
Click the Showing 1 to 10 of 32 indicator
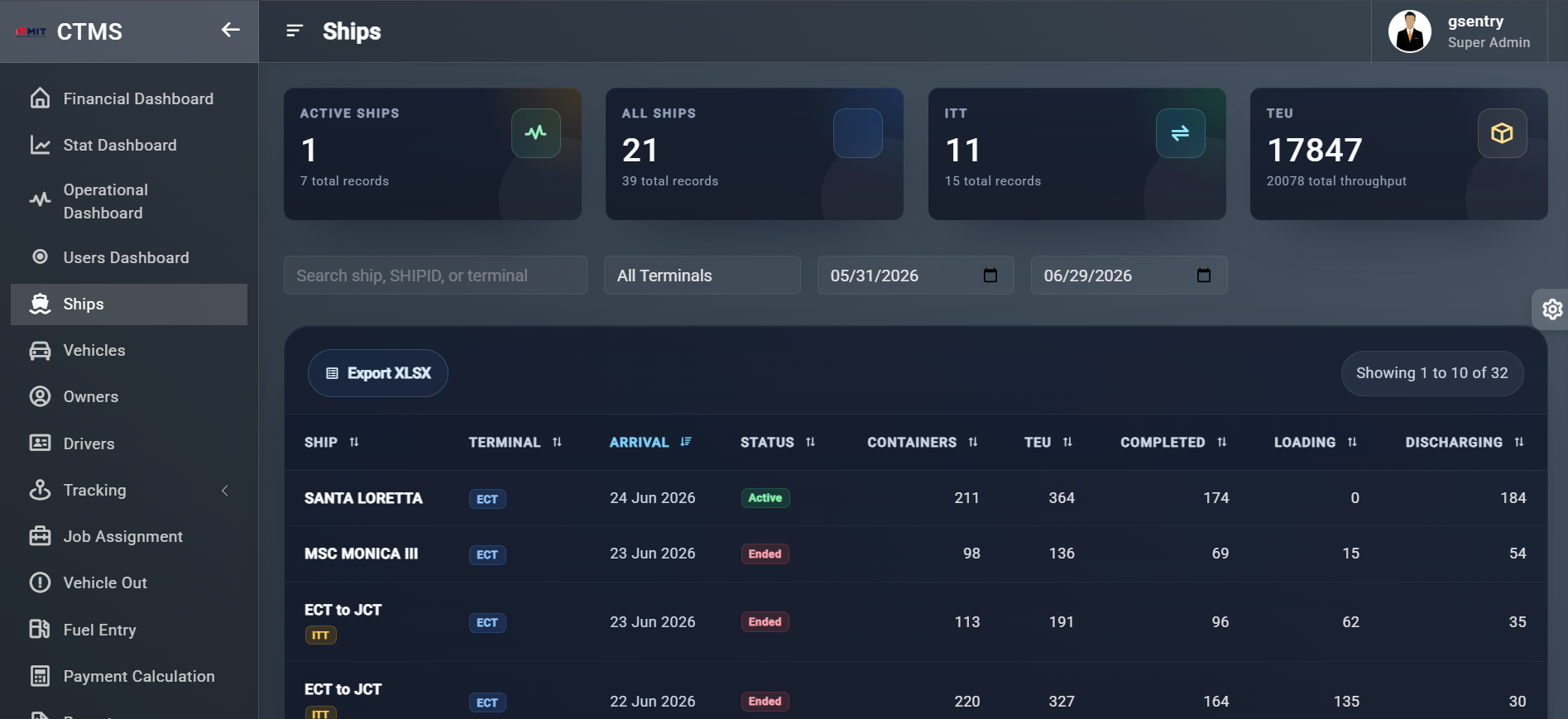tap(1432, 373)
